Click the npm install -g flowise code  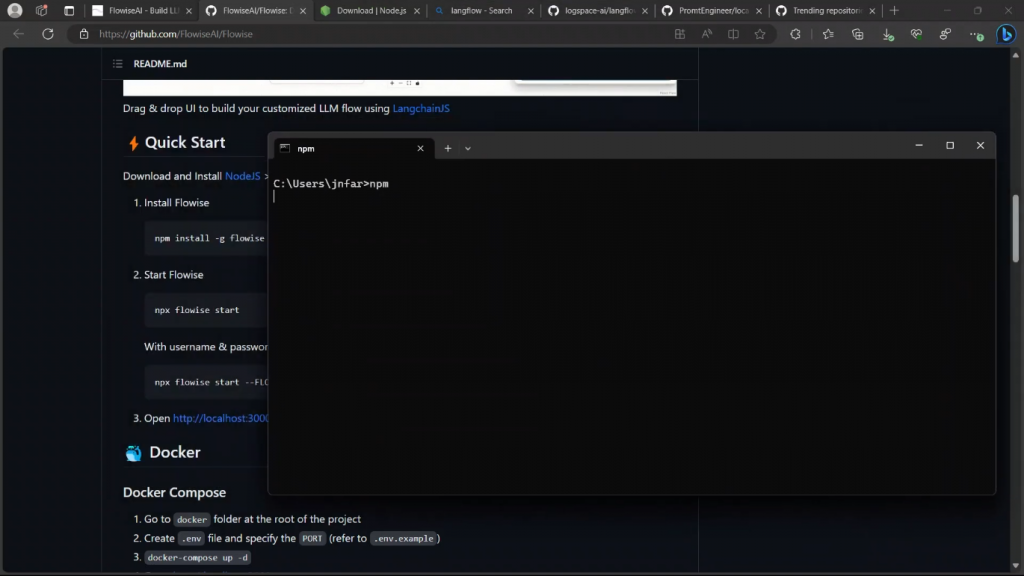pyautogui.click(x=210, y=238)
